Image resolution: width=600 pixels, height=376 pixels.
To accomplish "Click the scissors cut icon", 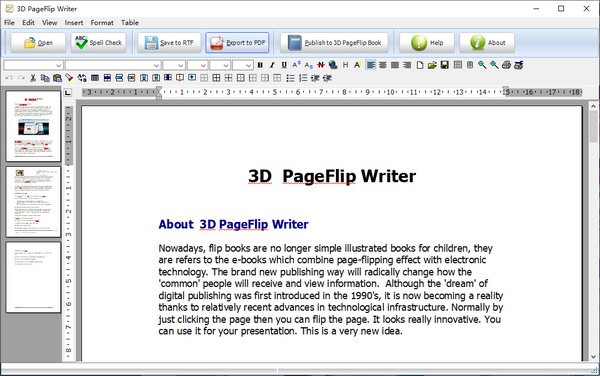I will point(33,78).
